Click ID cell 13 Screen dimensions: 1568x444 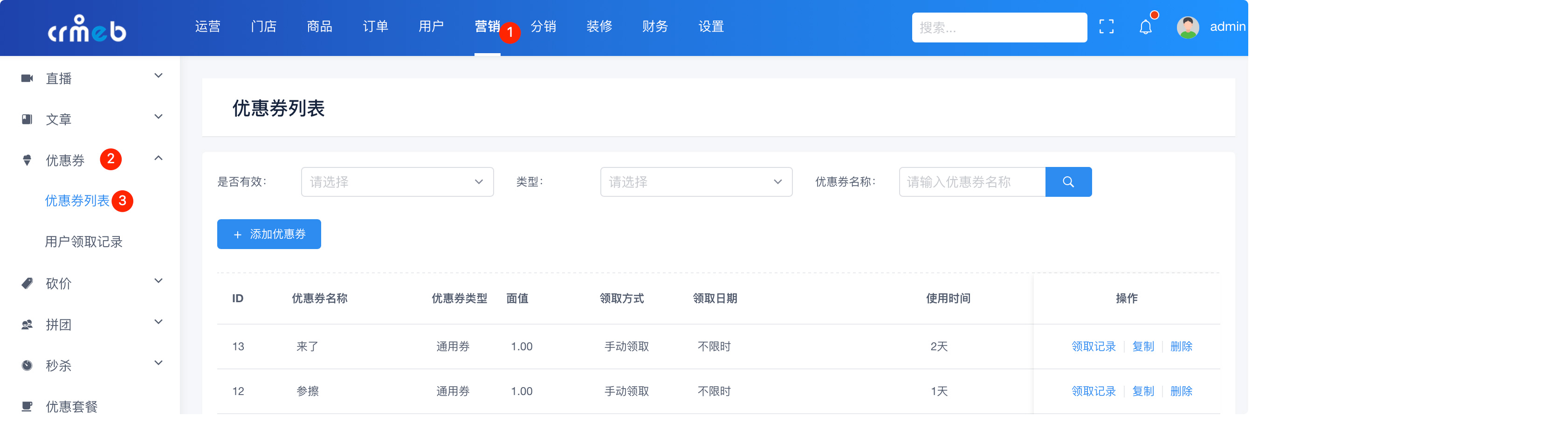(x=238, y=347)
